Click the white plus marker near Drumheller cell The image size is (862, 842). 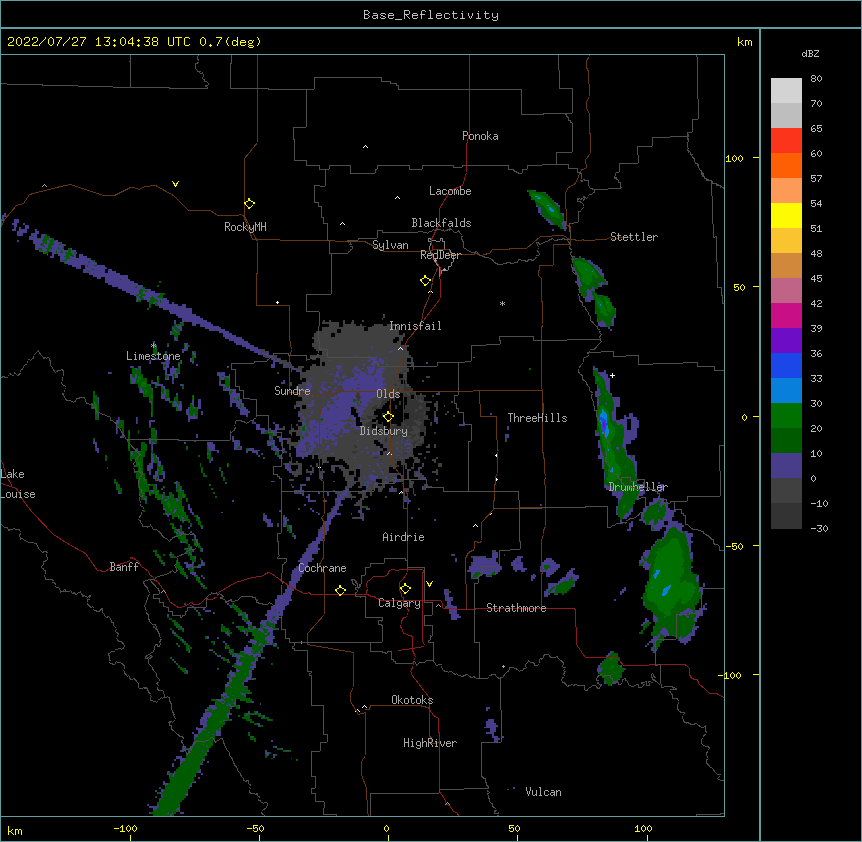click(x=612, y=375)
